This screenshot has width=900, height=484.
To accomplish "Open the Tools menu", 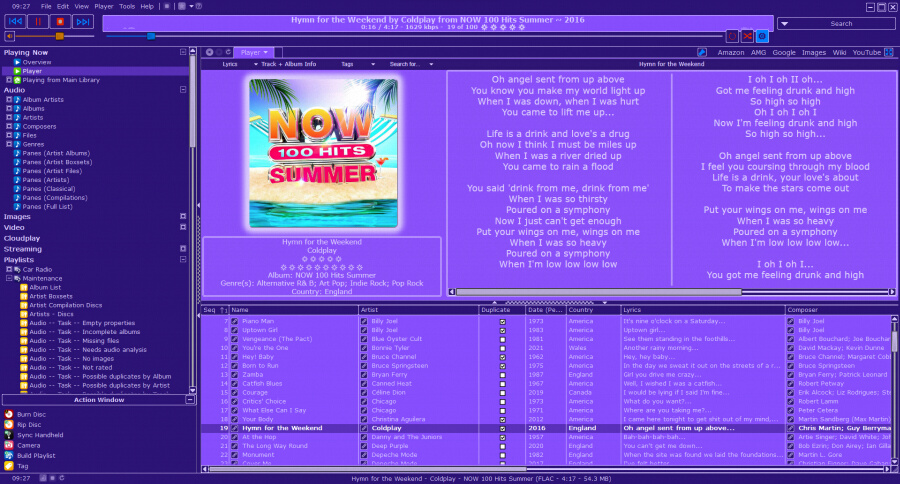I will [127, 6].
